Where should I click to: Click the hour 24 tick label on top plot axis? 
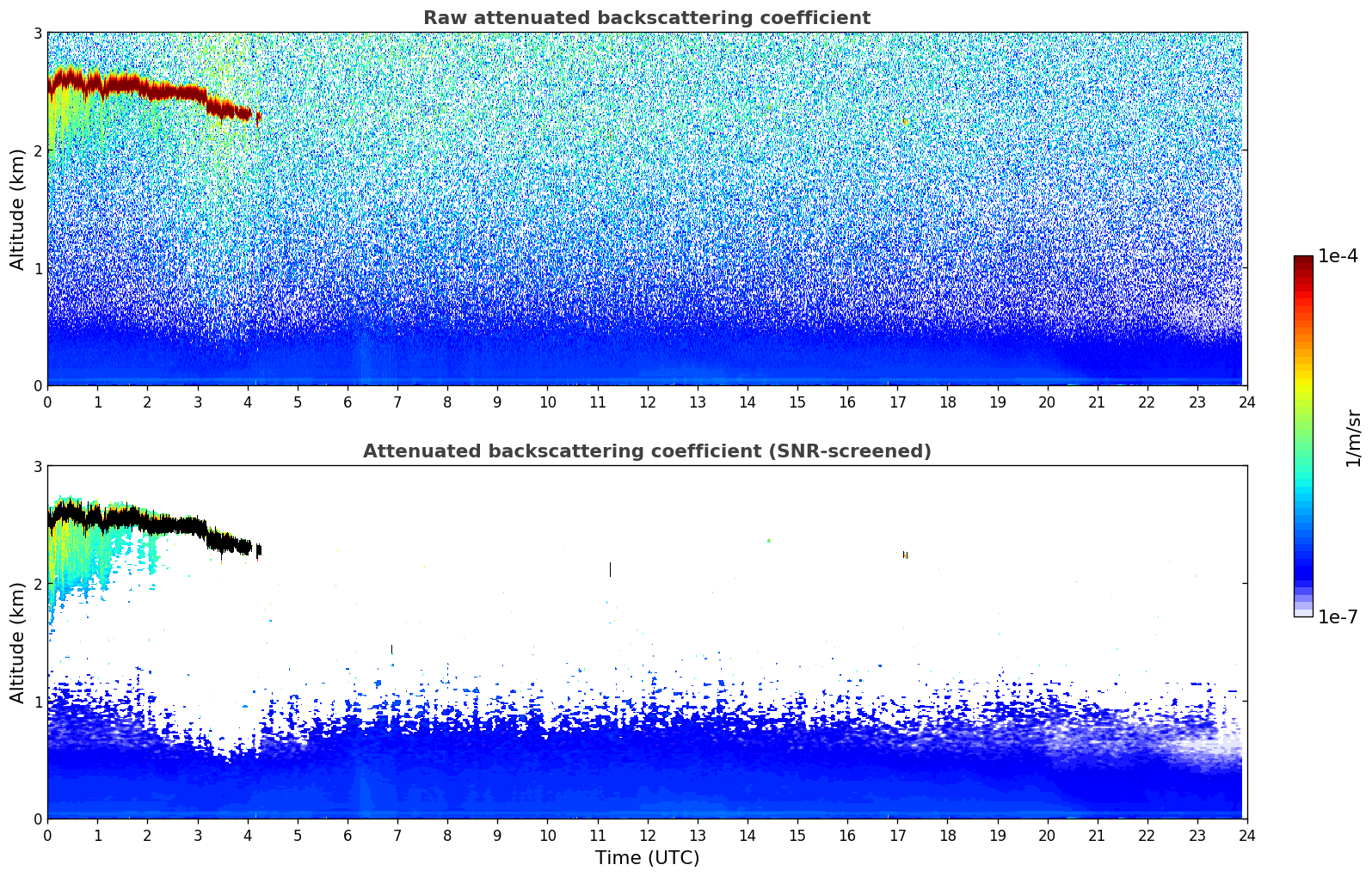point(1247,402)
